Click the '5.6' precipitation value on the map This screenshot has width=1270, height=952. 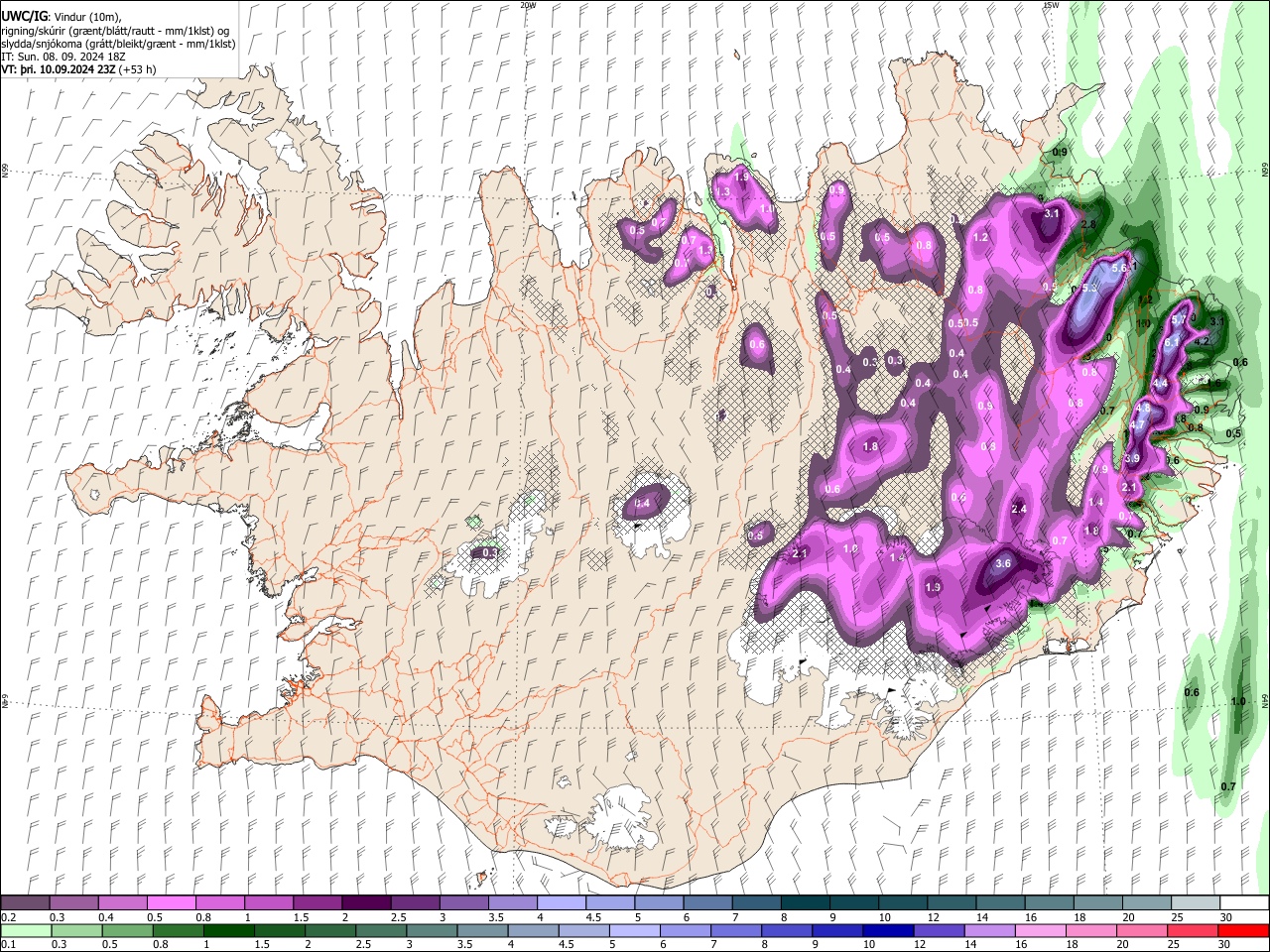point(1121,268)
